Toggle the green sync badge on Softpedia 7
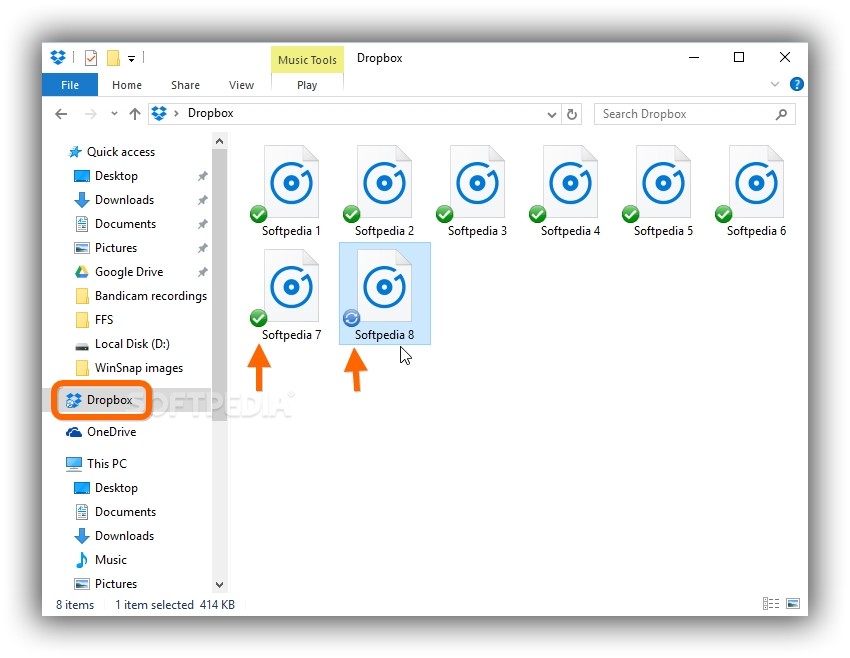Viewport: 850px width, 658px height. pyautogui.click(x=258, y=319)
